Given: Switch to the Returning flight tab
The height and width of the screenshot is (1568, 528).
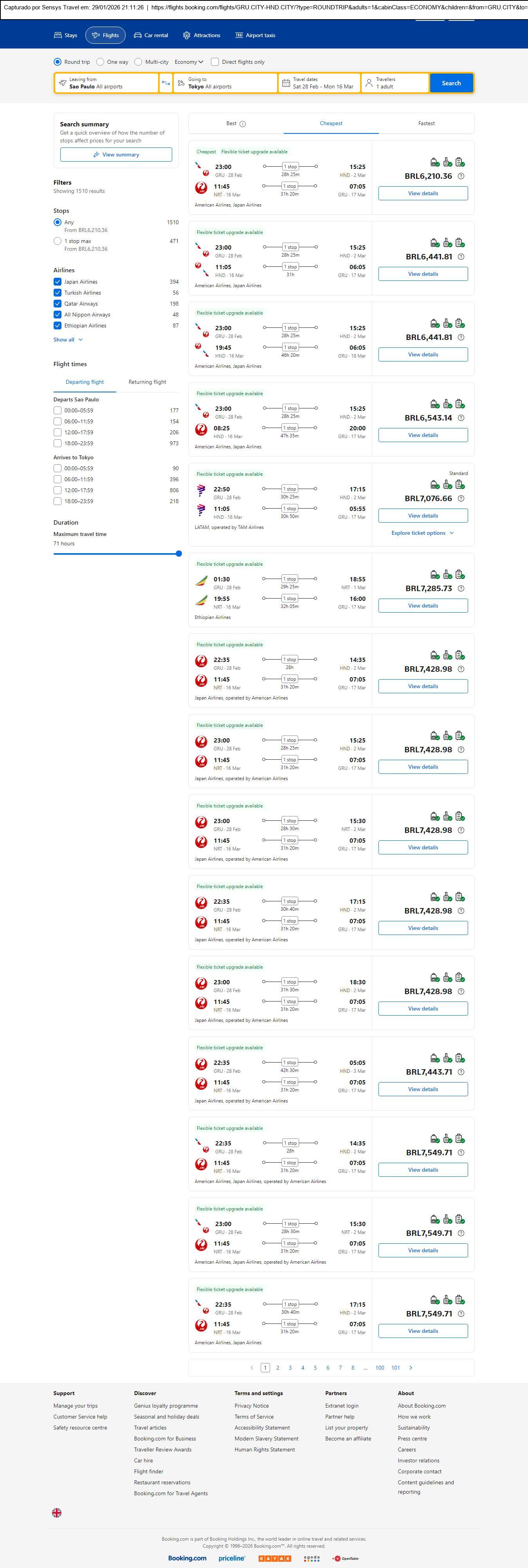Looking at the screenshot, I should pyautogui.click(x=147, y=382).
